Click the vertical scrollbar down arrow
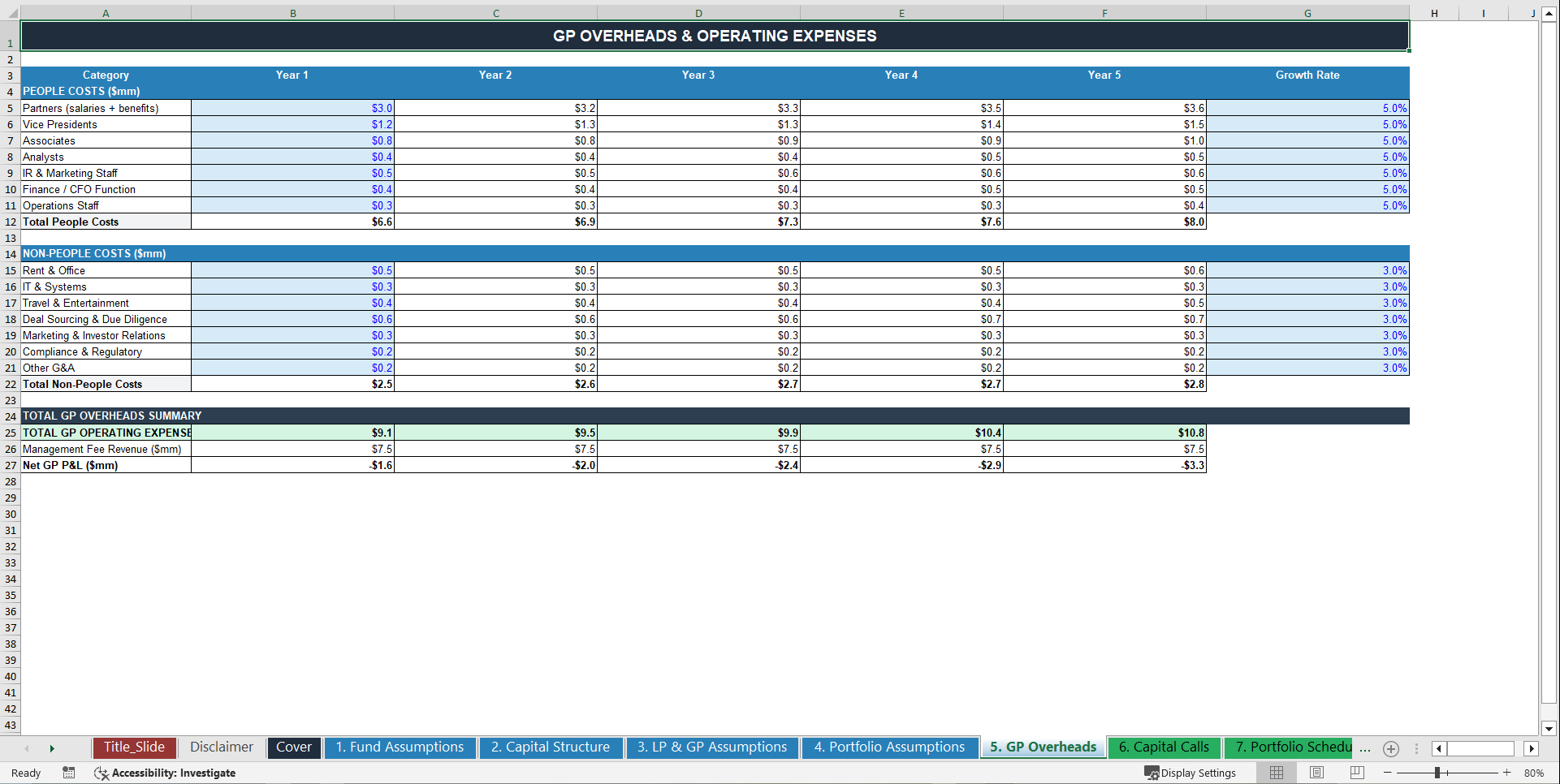 click(1550, 729)
